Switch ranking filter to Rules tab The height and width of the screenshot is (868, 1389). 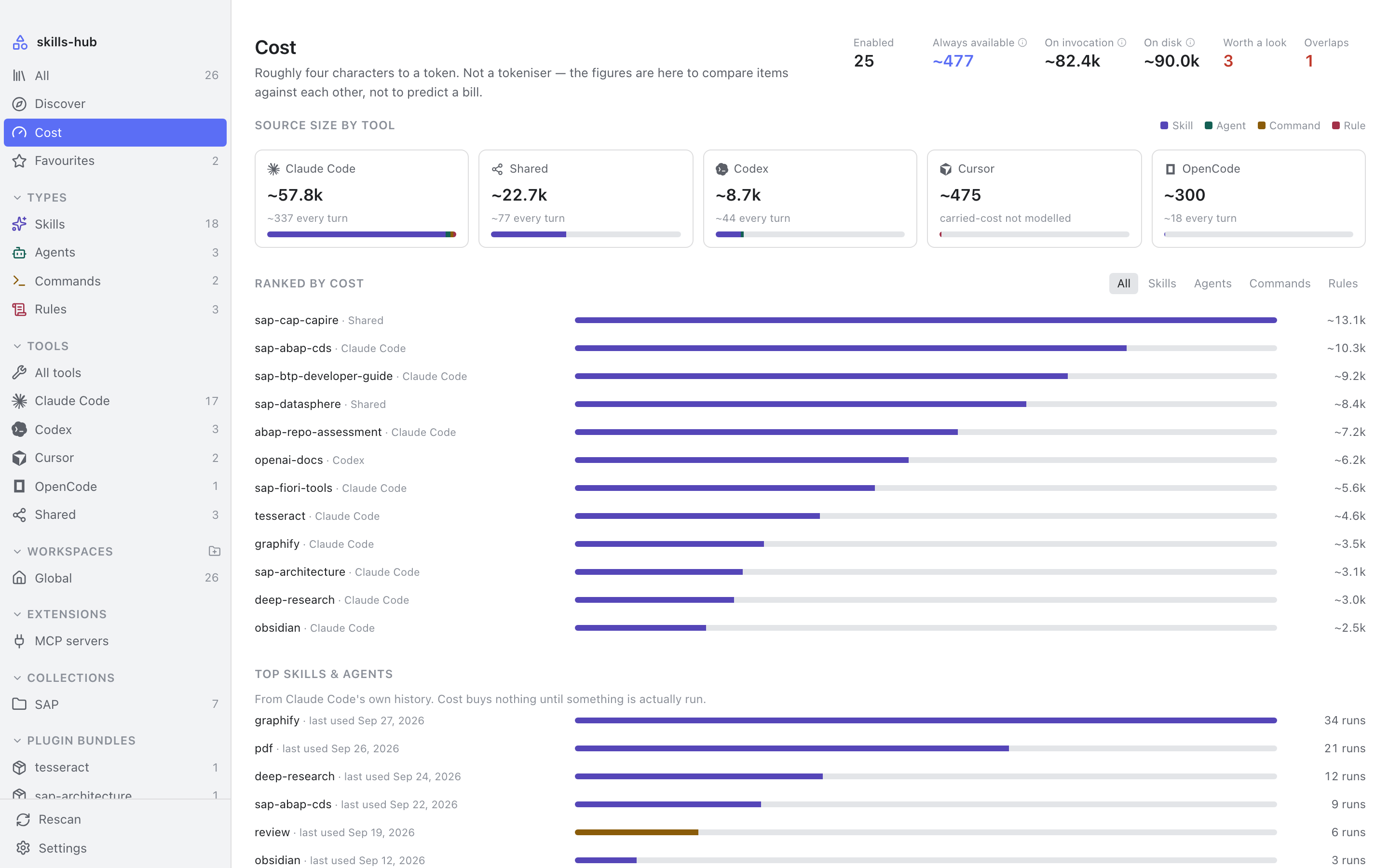click(x=1343, y=284)
